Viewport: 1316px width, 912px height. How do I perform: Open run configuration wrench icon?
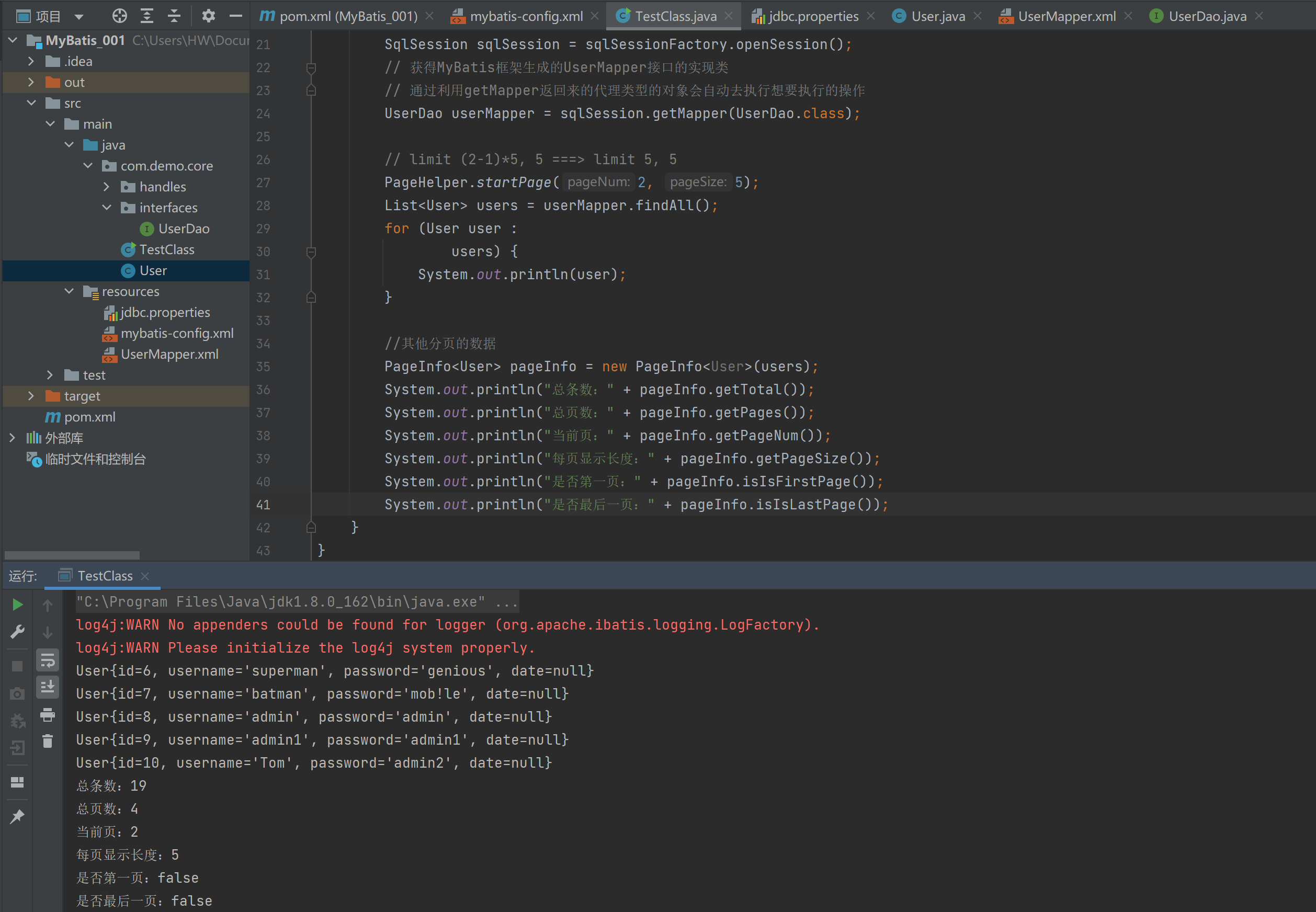click(x=17, y=632)
